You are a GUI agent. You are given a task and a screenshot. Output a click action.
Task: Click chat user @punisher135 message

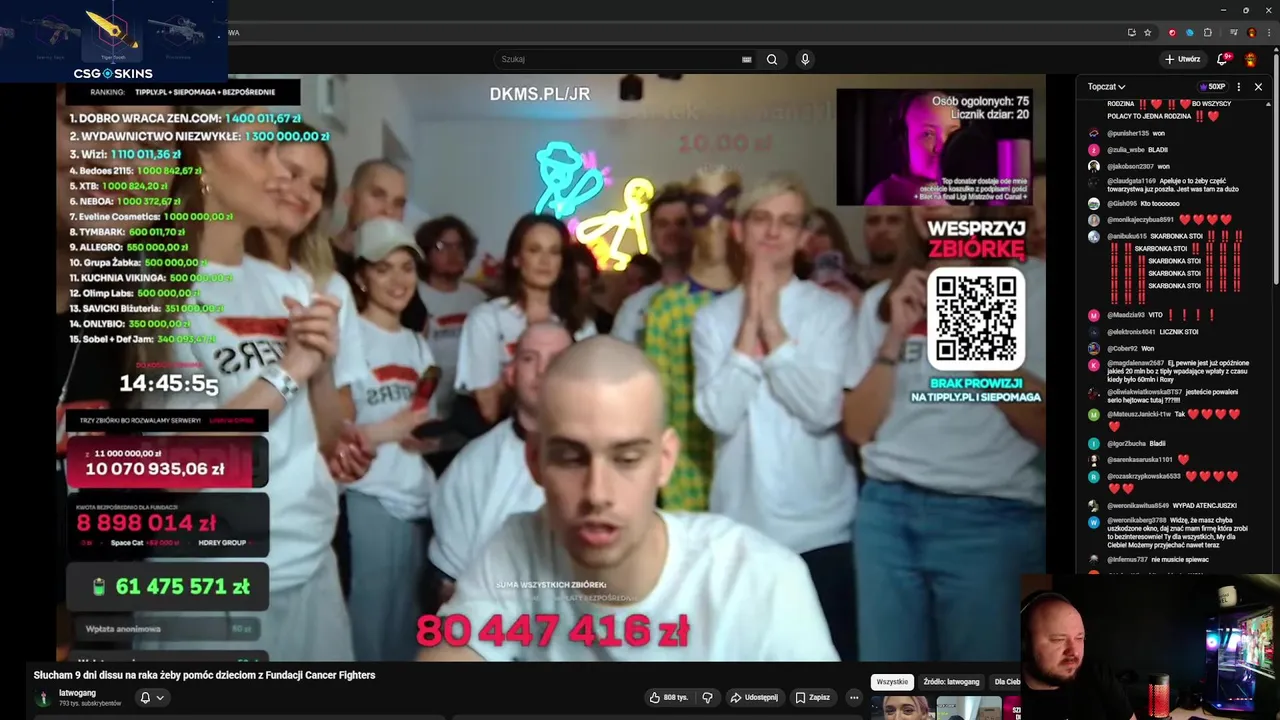(x=1135, y=133)
